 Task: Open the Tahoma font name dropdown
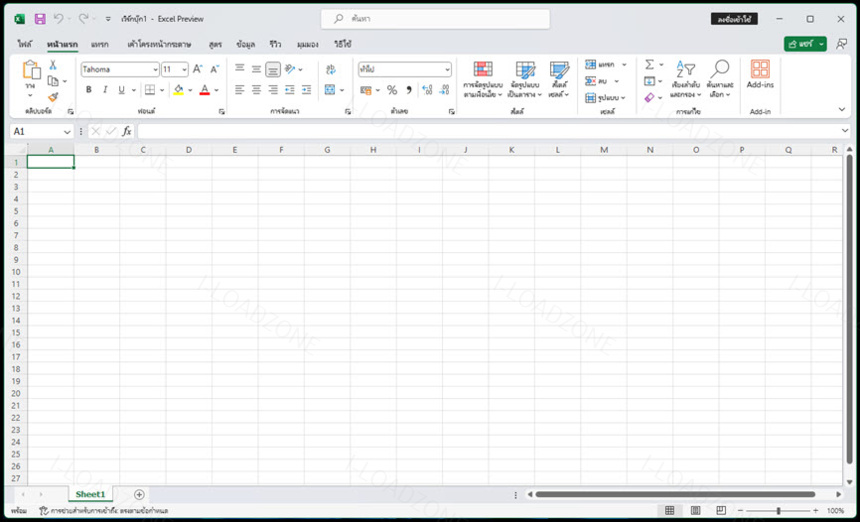click(x=155, y=70)
